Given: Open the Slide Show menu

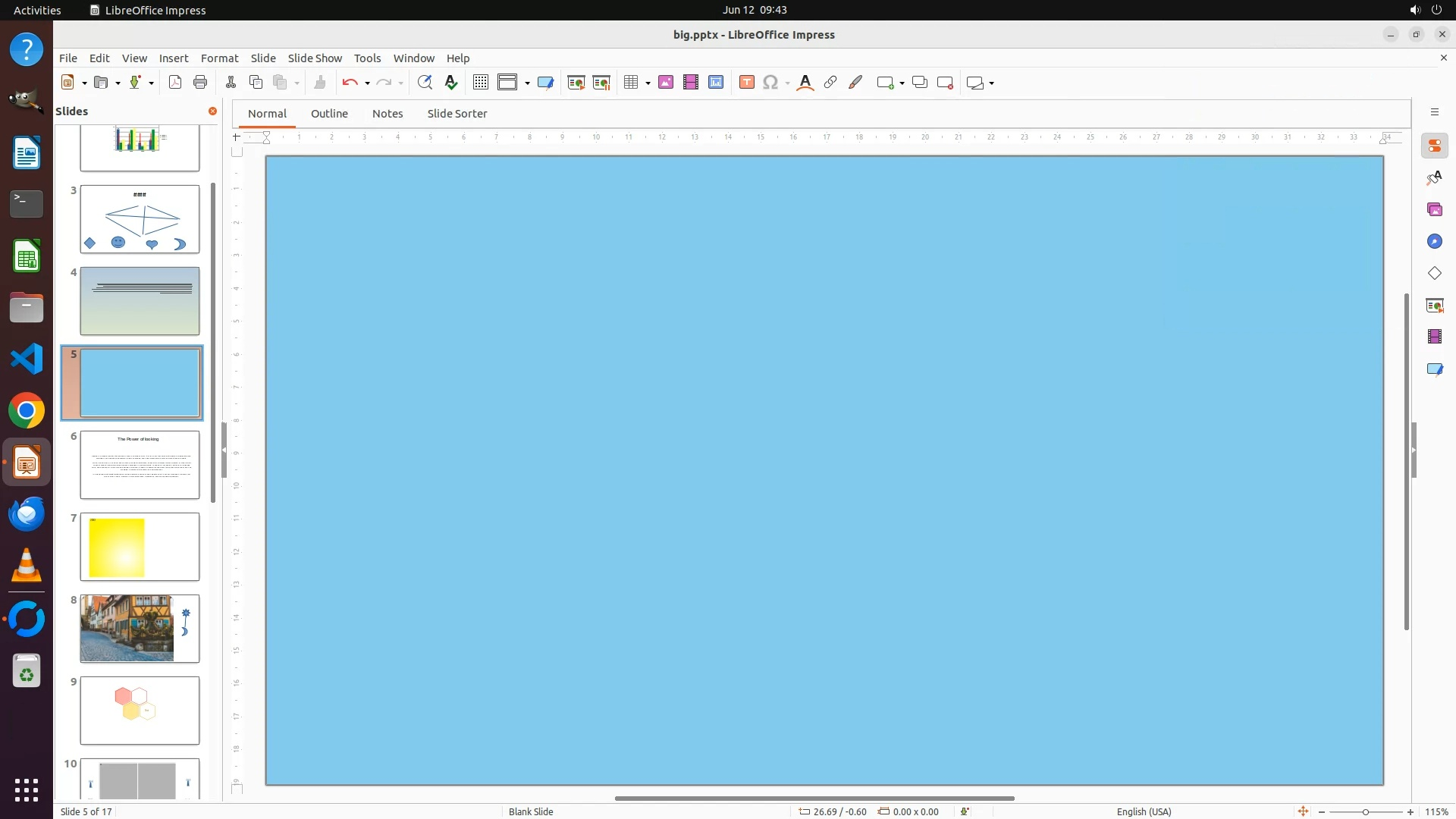Looking at the screenshot, I should pos(315,58).
